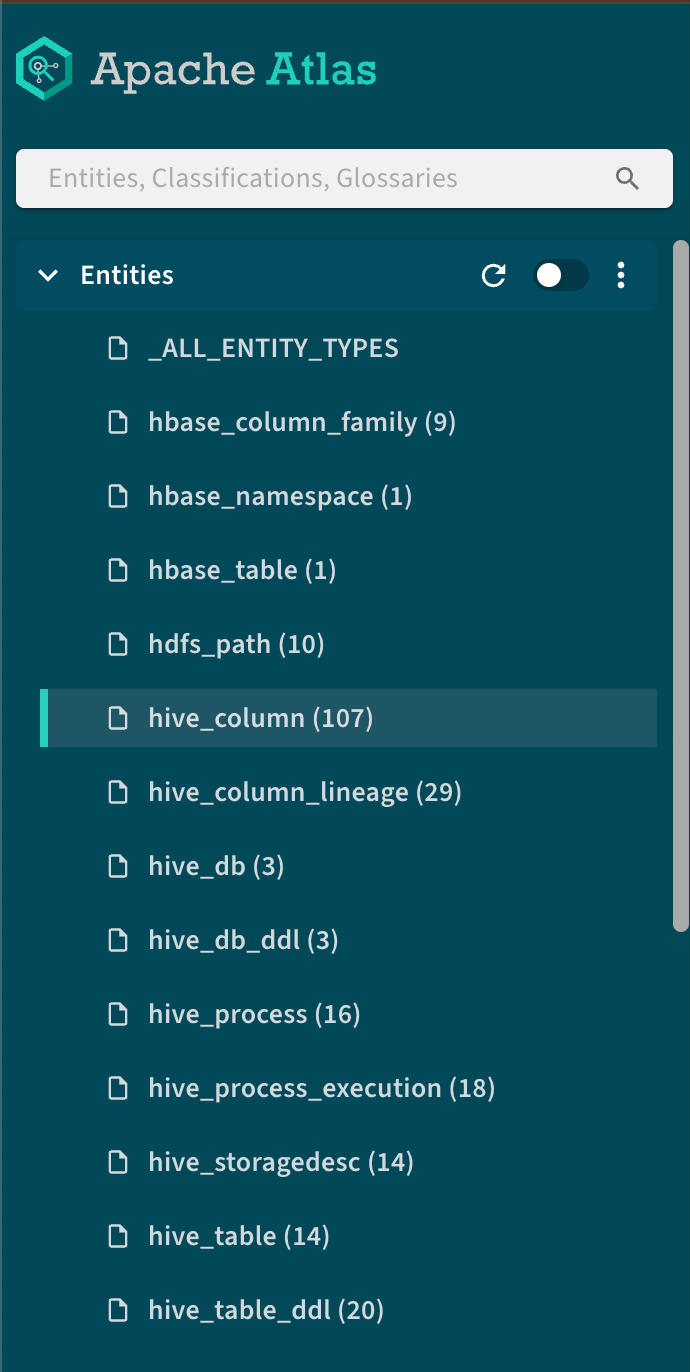
Task: Refresh the Entities list
Action: (494, 276)
